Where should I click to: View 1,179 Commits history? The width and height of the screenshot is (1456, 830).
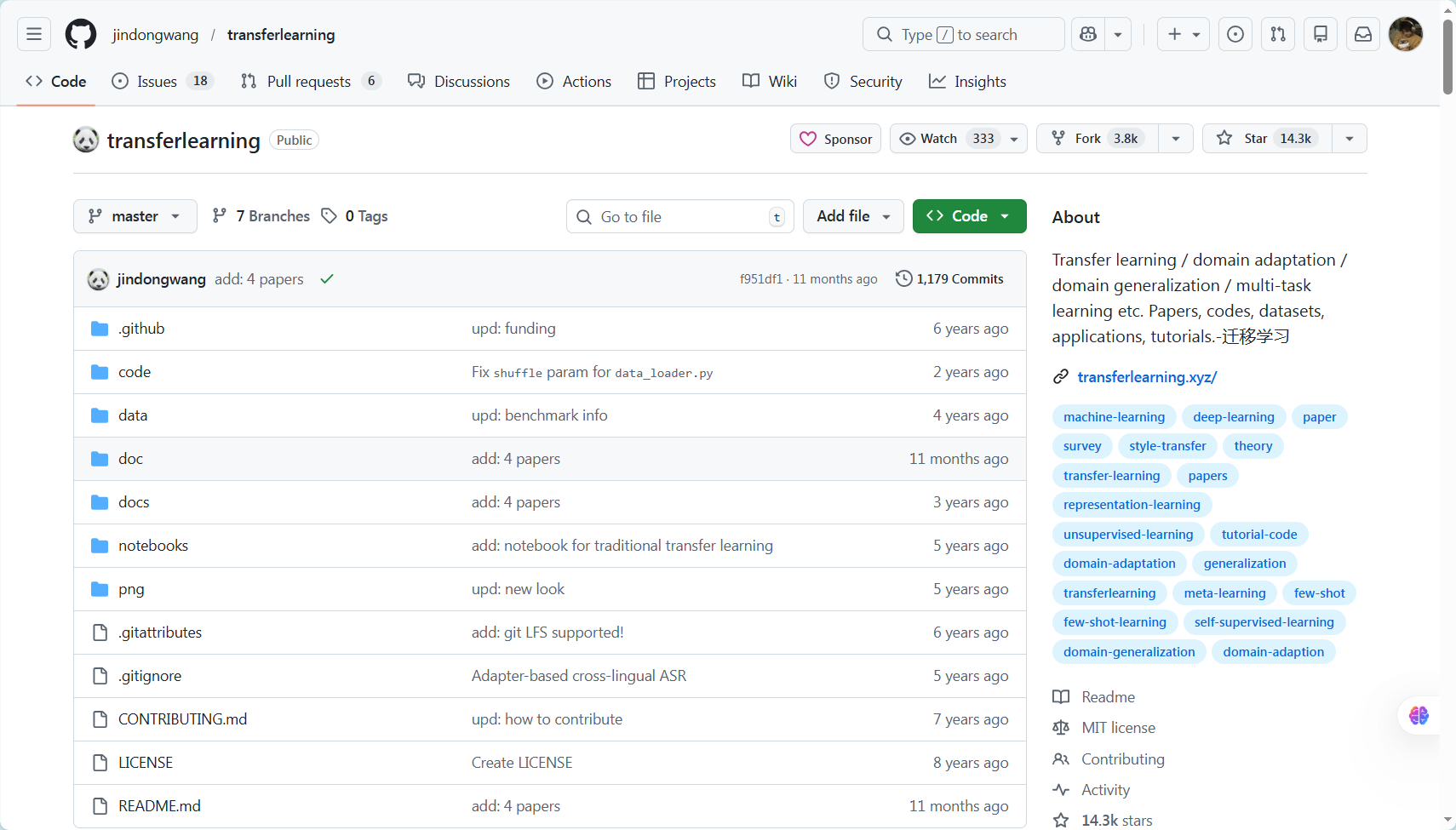pos(949,278)
